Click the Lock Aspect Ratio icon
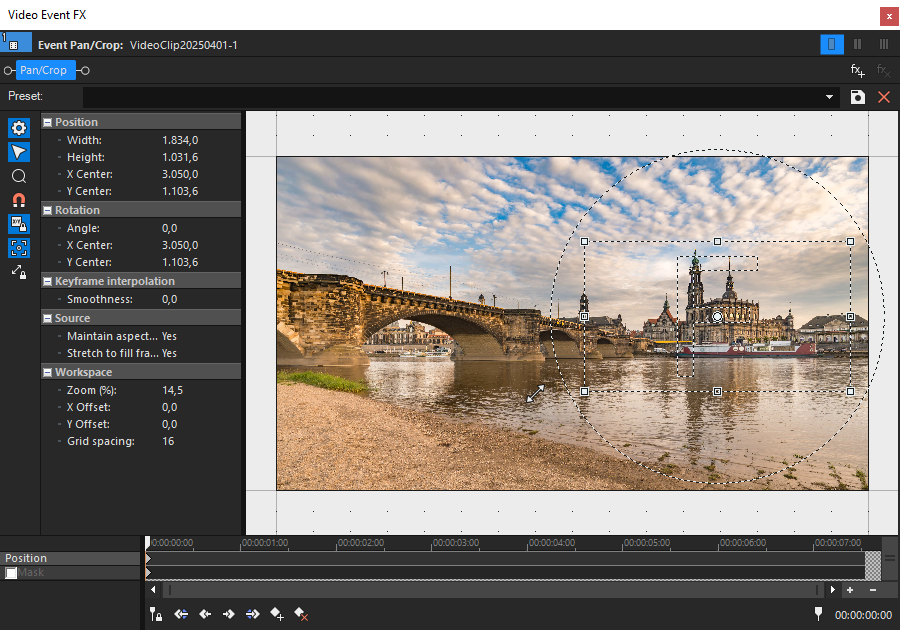The width and height of the screenshot is (900, 630). point(18,224)
